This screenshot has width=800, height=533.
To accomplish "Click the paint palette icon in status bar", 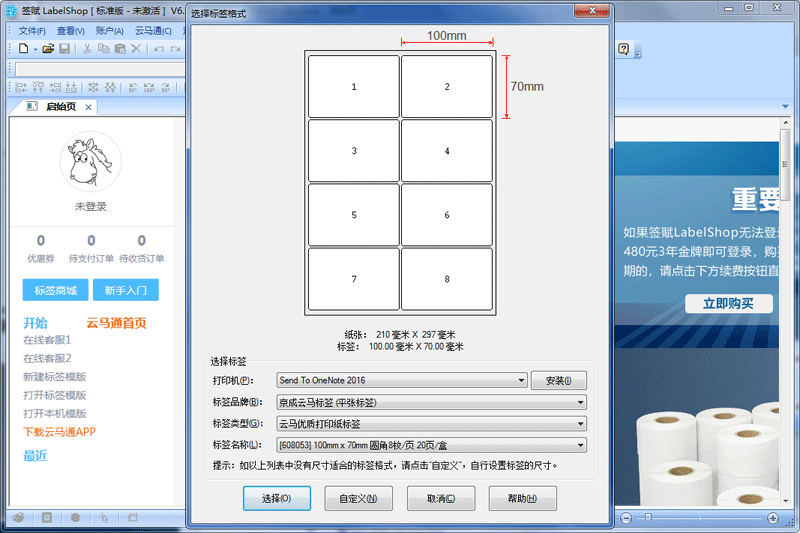I will coord(19,517).
